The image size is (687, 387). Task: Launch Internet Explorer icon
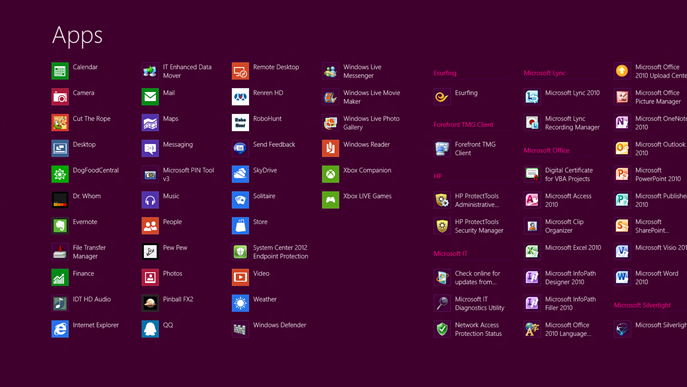60,329
